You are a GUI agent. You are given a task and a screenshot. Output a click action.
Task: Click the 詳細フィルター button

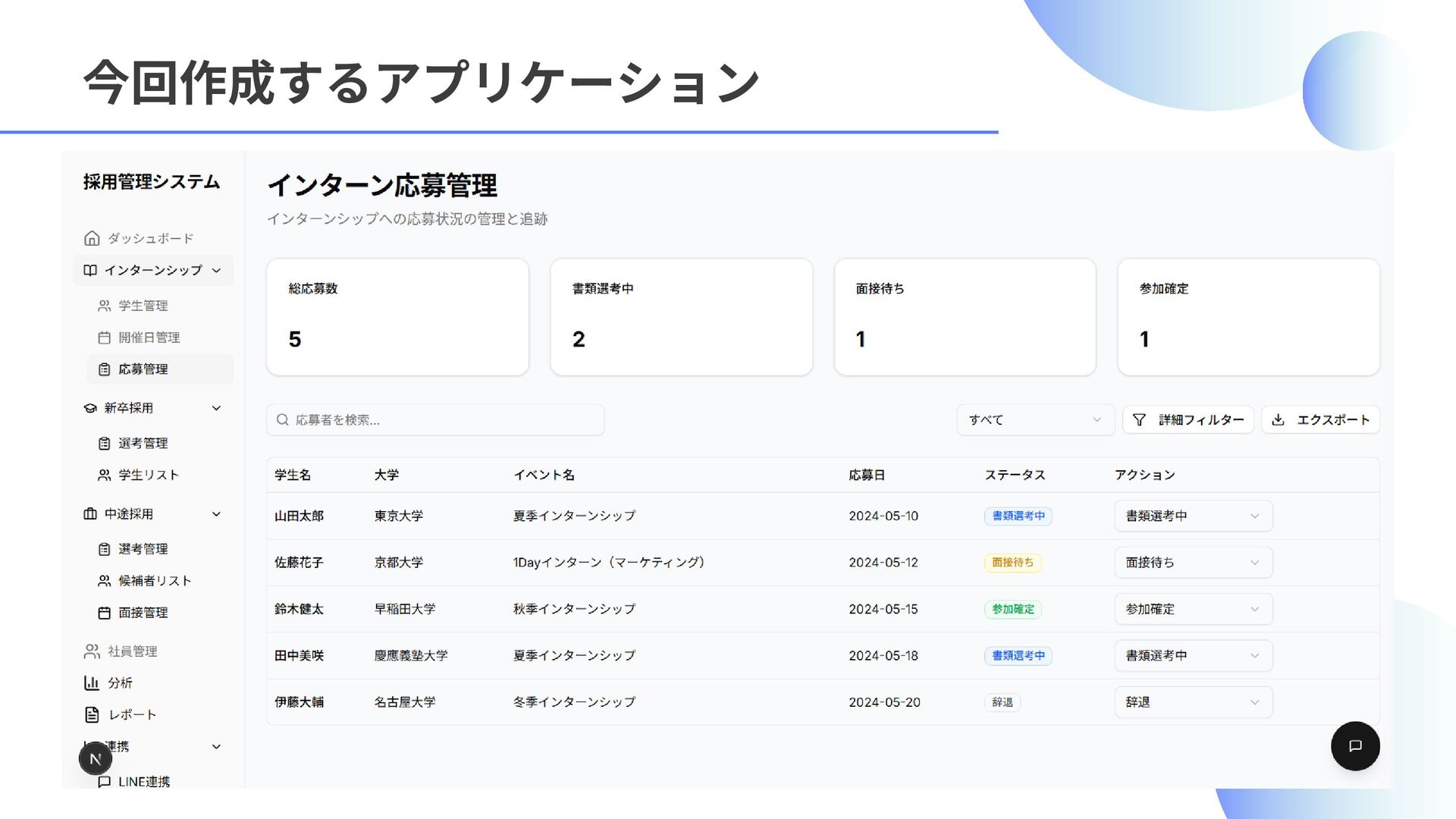coord(1188,419)
